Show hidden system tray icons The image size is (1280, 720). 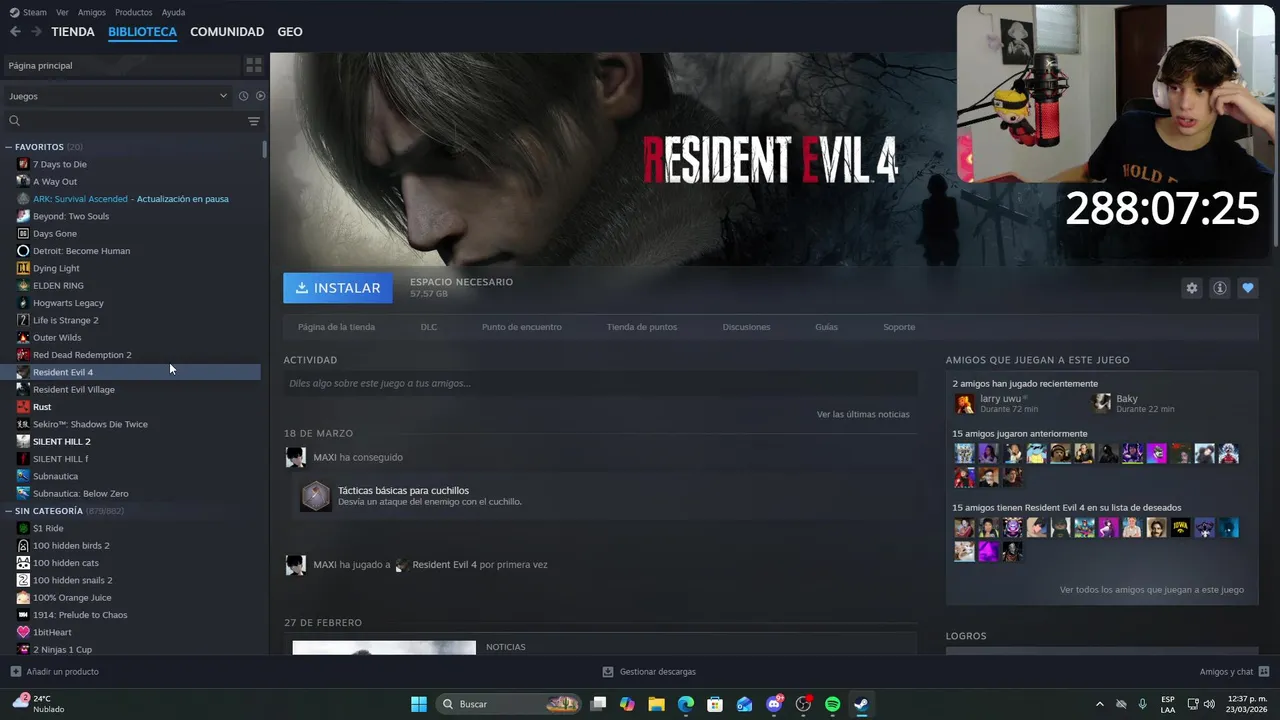(x=1100, y=704)
